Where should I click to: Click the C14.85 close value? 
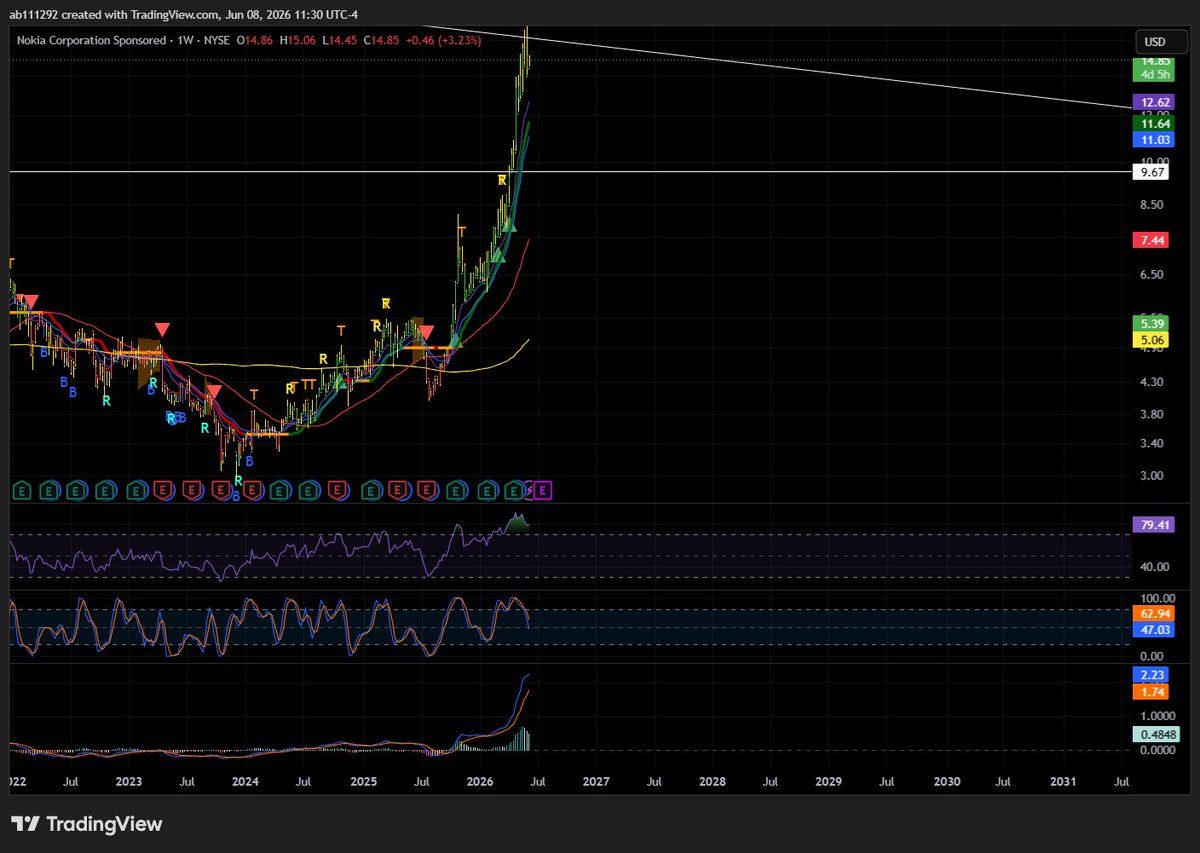382,41
